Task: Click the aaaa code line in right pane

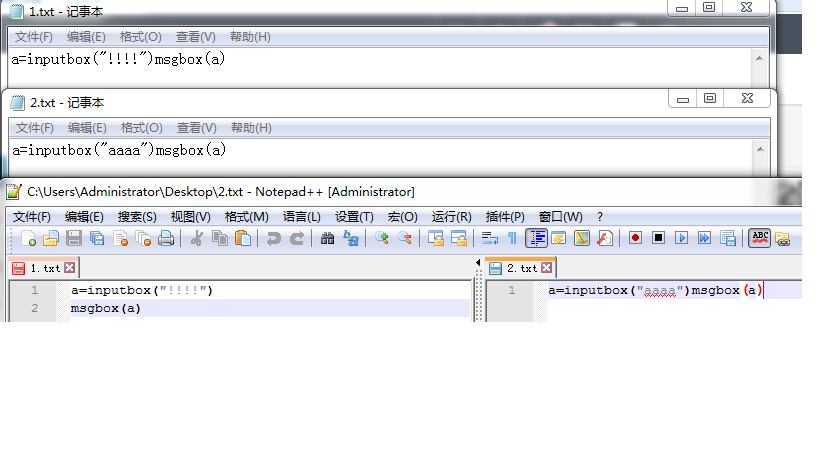Action: click(x=655, y=290)
